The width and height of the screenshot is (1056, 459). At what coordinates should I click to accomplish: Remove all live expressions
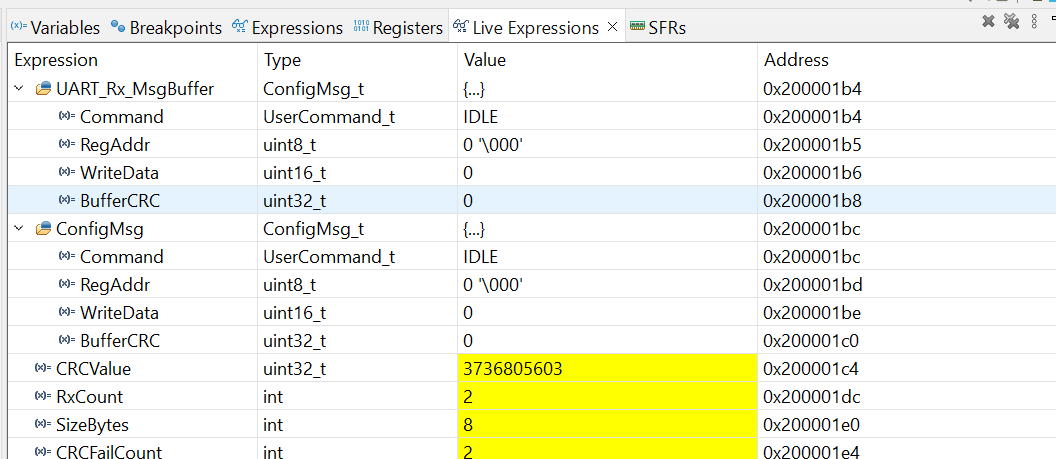tap(1011, 21)
